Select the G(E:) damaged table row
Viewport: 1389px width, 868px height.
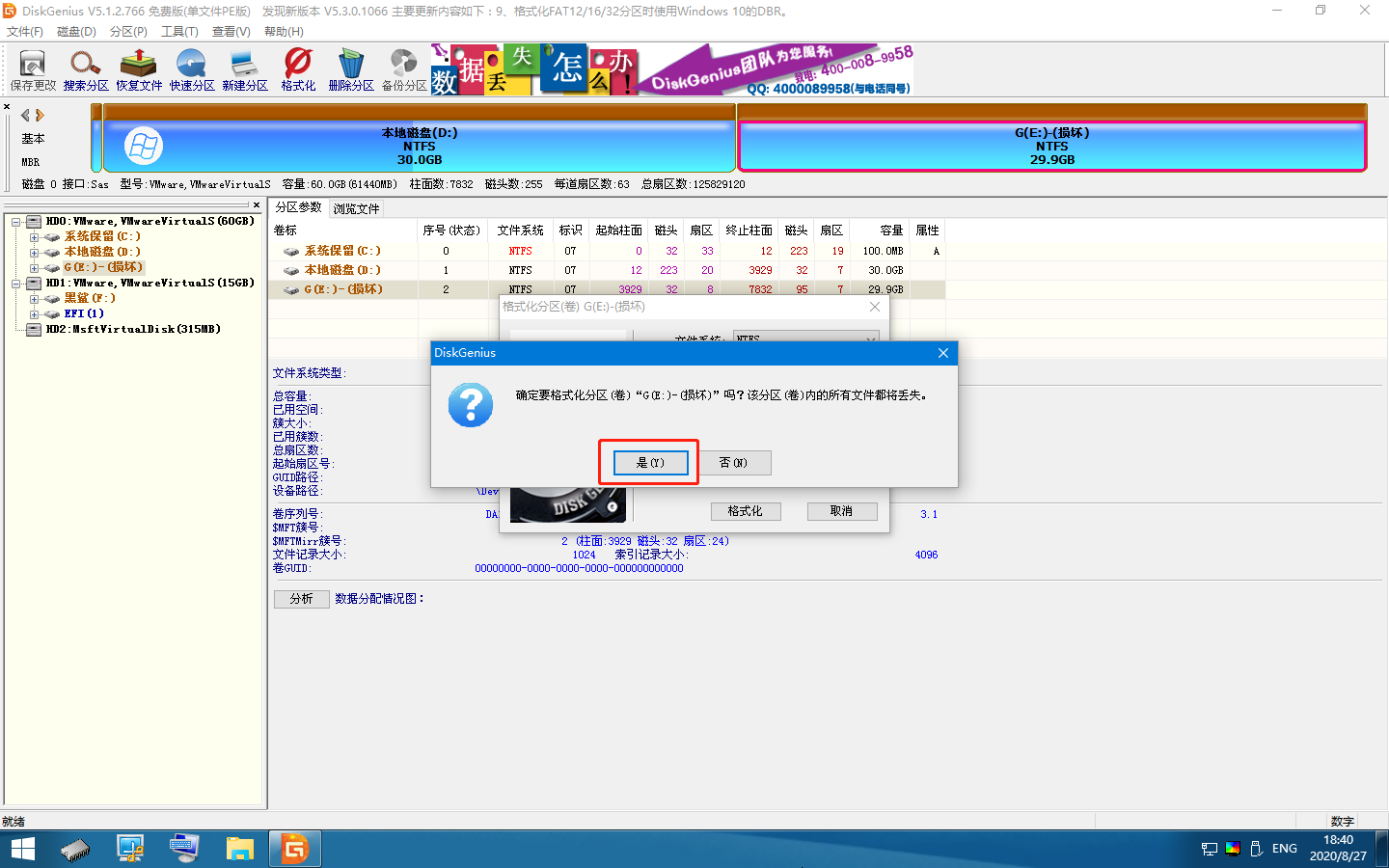(x=608, y=289)
